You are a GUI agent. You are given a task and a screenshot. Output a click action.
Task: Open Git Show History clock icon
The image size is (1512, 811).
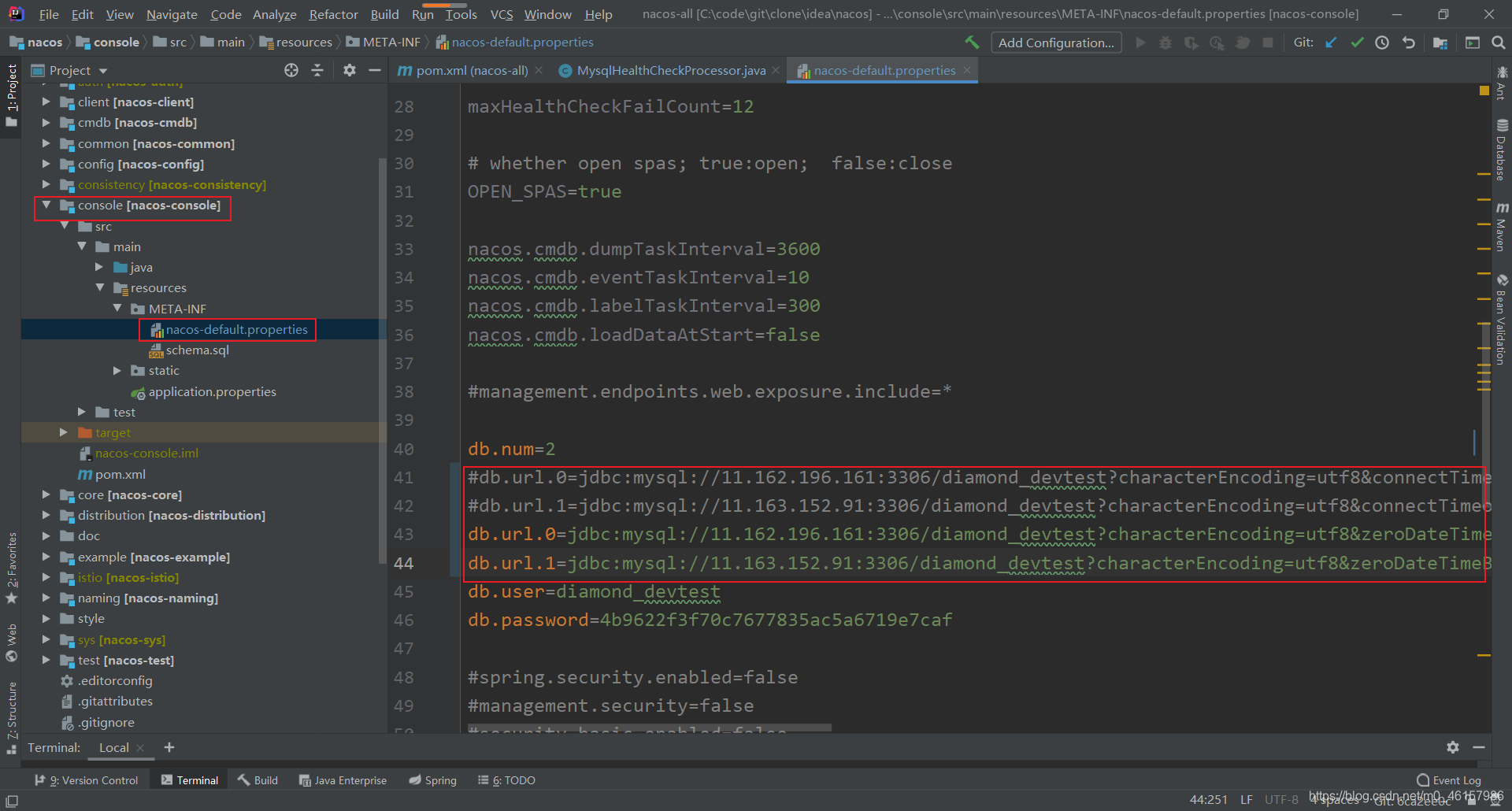pyautogui.click(x=1382, y=43)
